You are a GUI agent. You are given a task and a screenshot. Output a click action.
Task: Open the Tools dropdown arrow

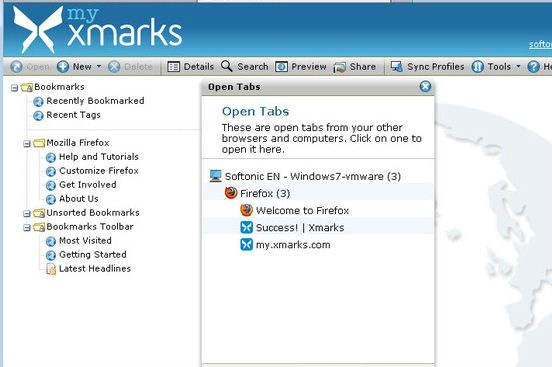(518, 66)
